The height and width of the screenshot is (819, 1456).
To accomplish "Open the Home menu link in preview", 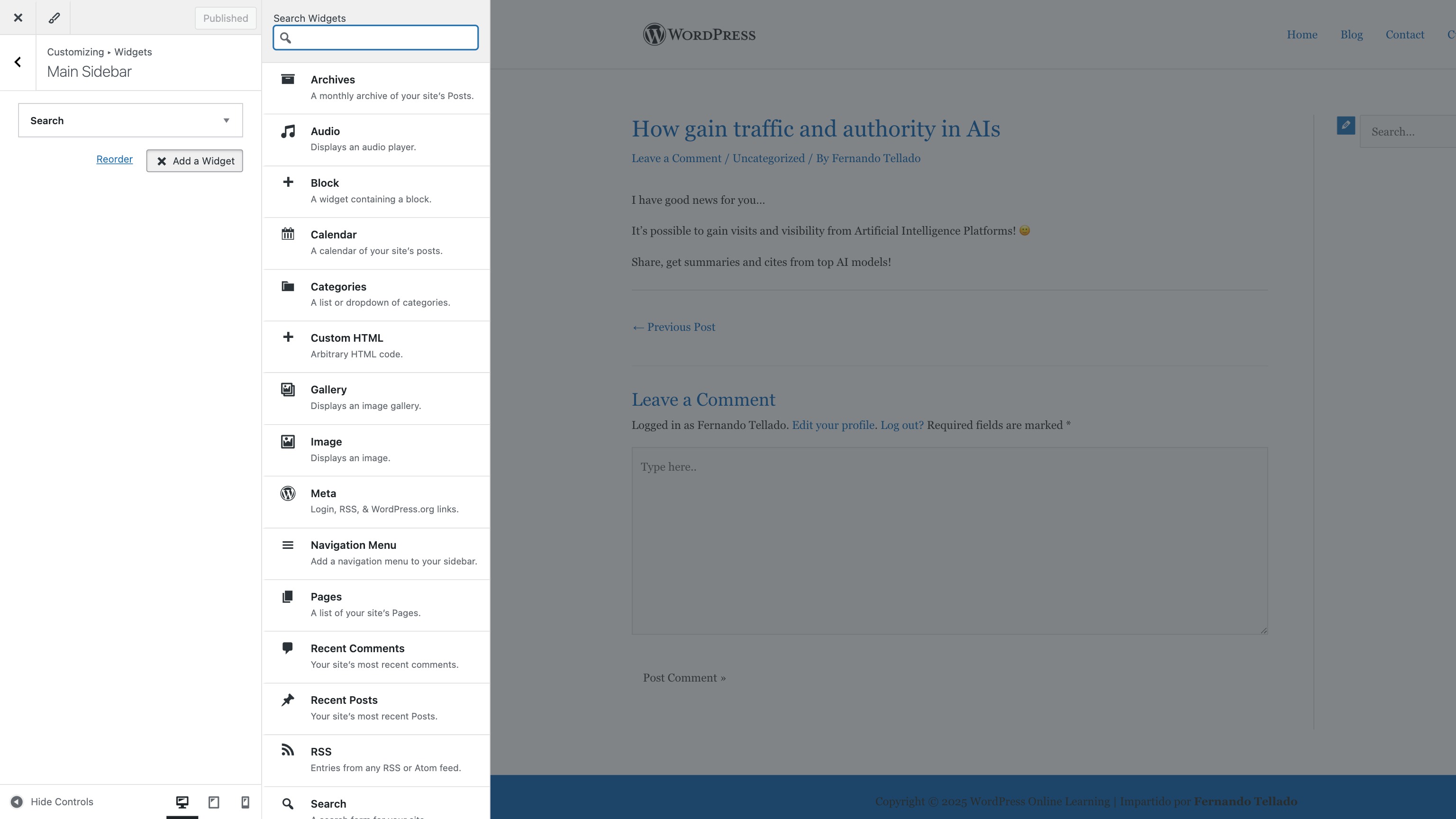I will pyautogui.click(x=1301, y=35).
